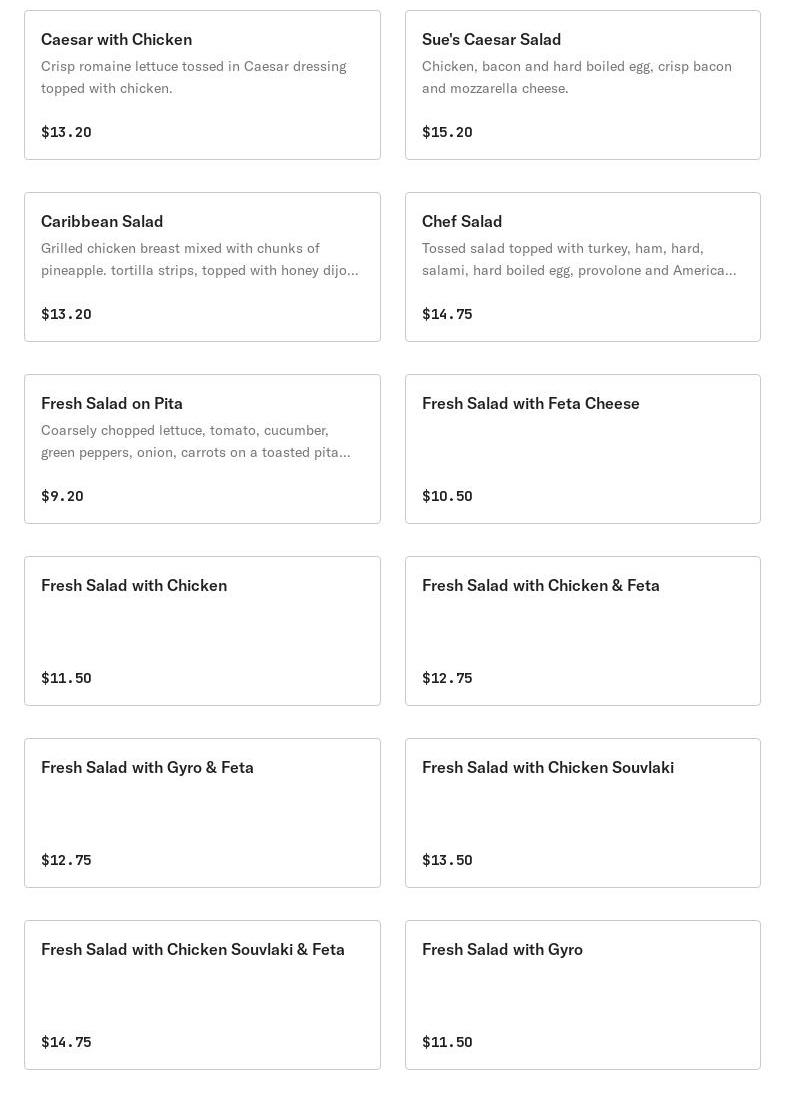The height and width of the screenshot is (1101, 785).
Task: Click the $10.50 price under Feta Cheese salad
Action: pos(447,496)
